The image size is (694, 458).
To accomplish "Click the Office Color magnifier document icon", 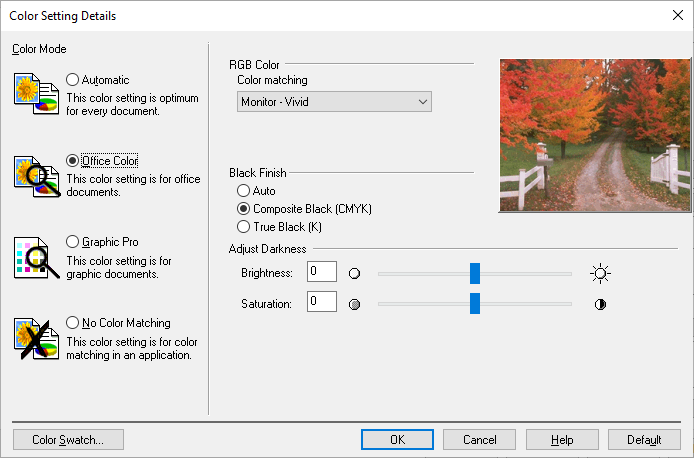I will click(36, 176).
